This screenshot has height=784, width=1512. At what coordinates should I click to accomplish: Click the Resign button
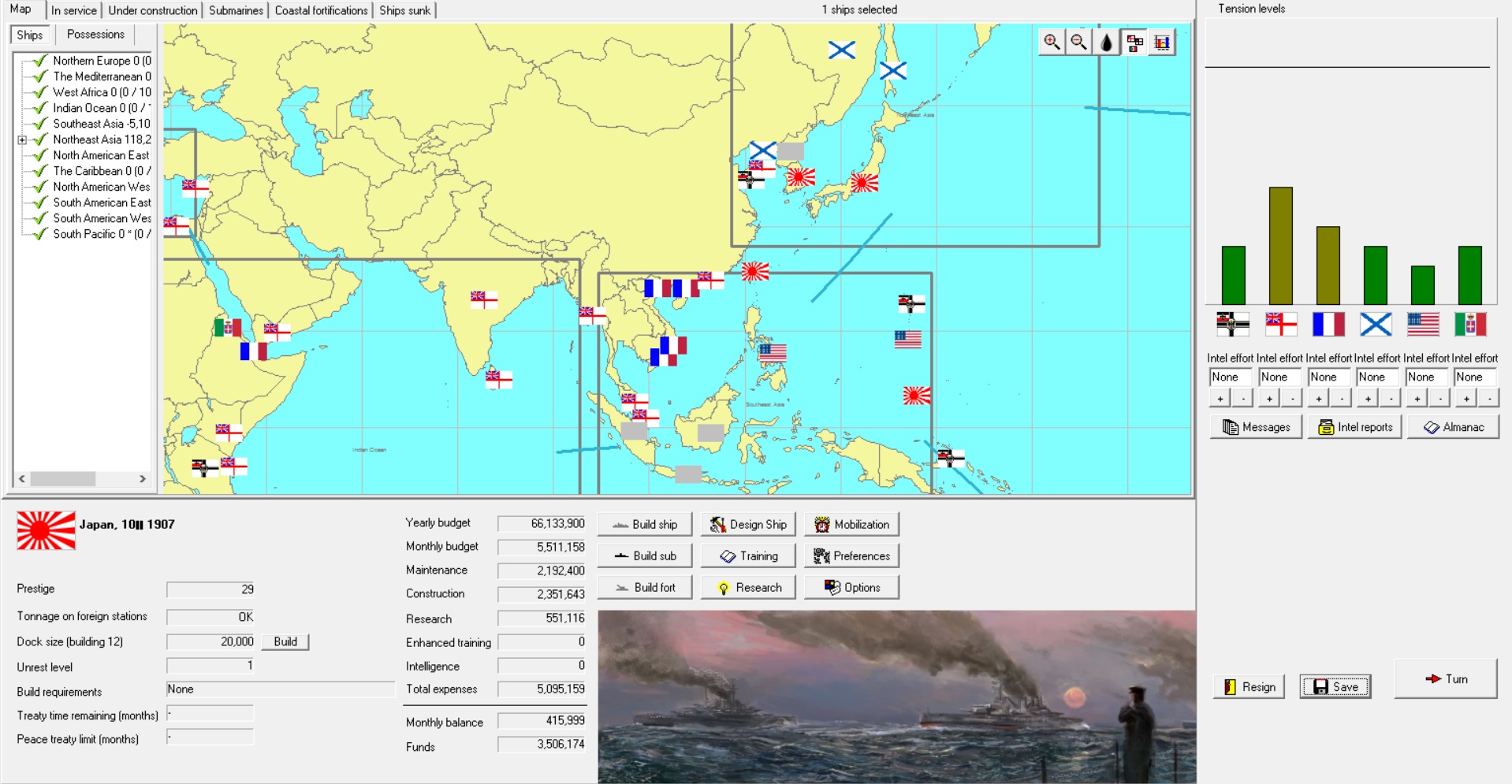1249,687
